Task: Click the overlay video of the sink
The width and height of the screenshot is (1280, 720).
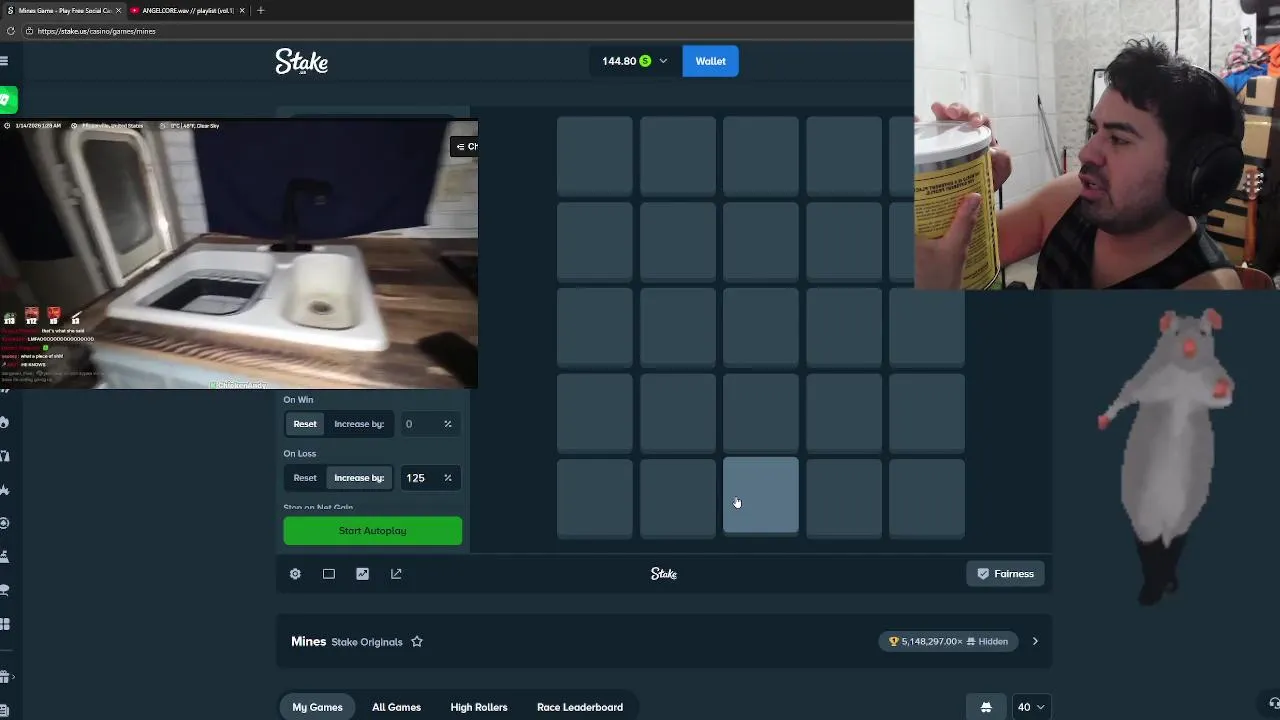Action: click(239, 254)
